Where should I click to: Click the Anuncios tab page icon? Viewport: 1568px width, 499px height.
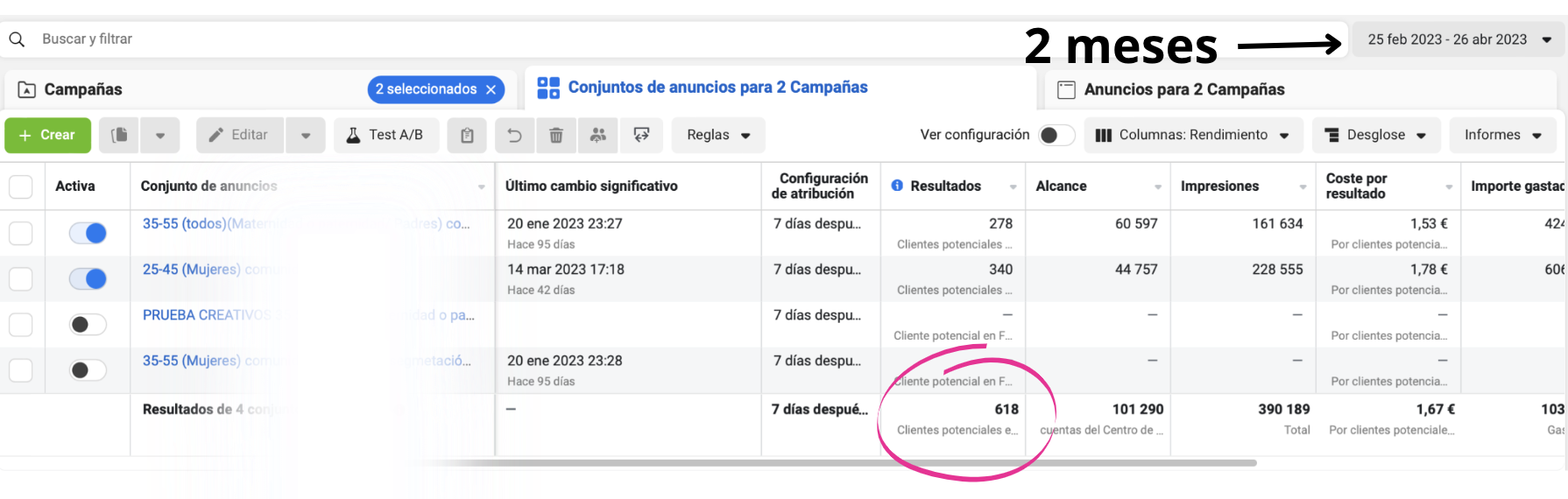click(1066, 89)
